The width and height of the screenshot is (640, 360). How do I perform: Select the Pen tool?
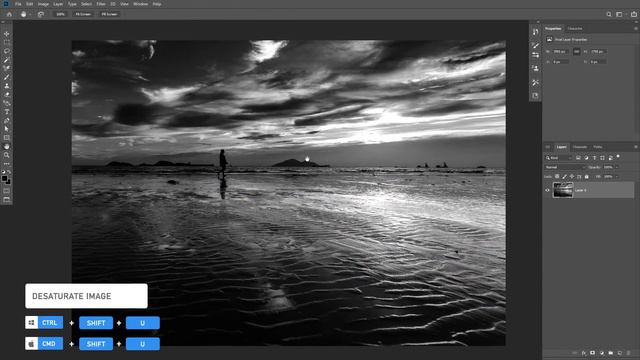[x=7, y=120]
